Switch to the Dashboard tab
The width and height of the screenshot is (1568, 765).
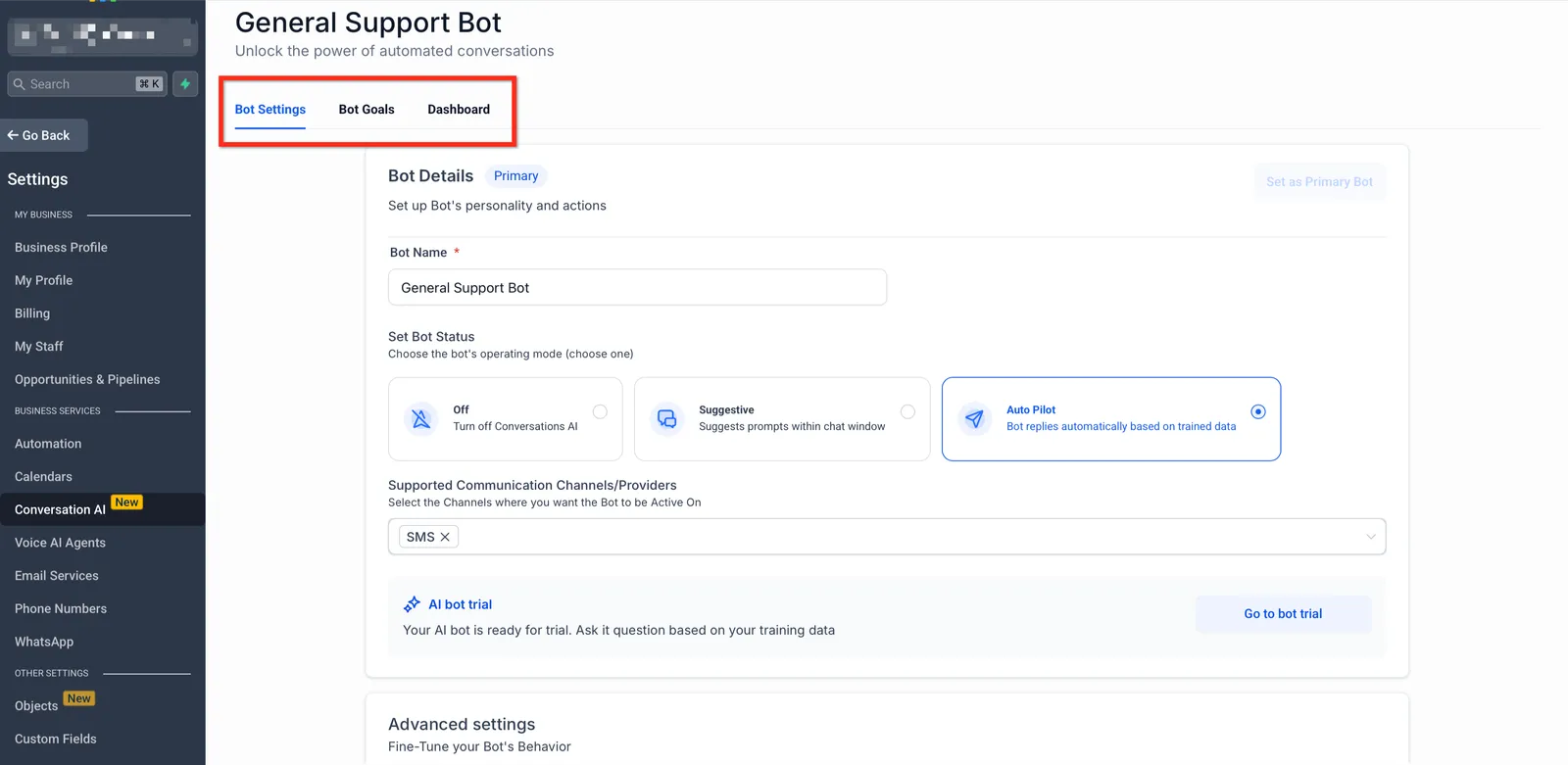click(x=459, y=110)
